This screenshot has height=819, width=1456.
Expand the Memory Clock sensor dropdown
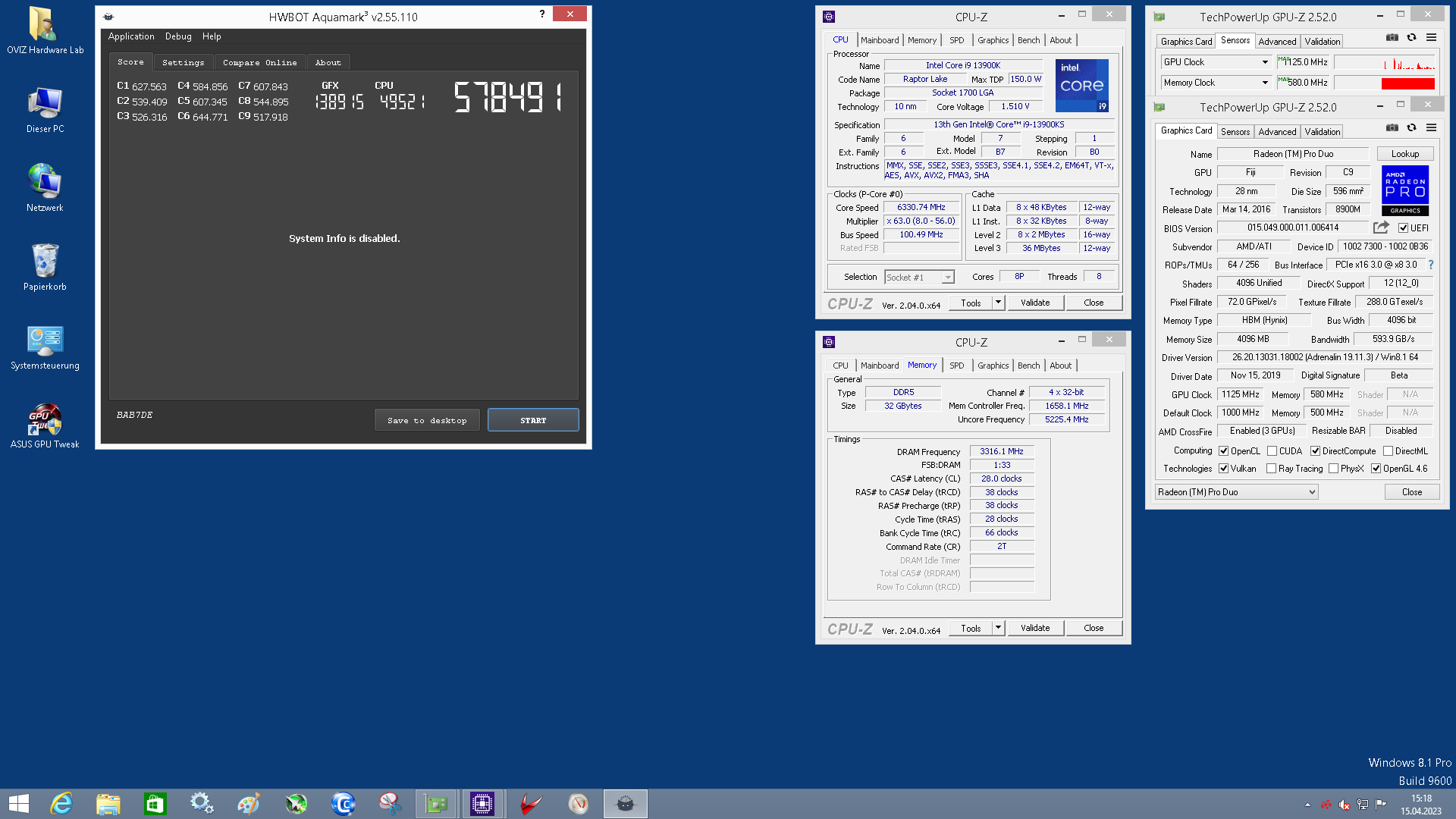coord(1265,83)
